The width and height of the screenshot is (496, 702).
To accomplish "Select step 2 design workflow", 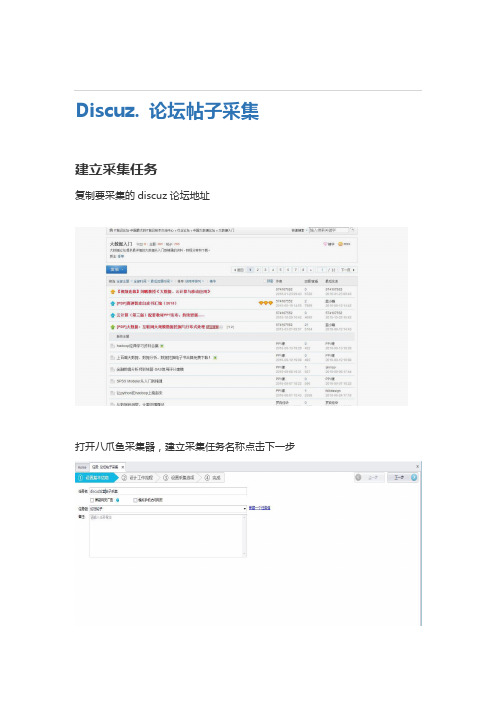I will coord(138,478).
